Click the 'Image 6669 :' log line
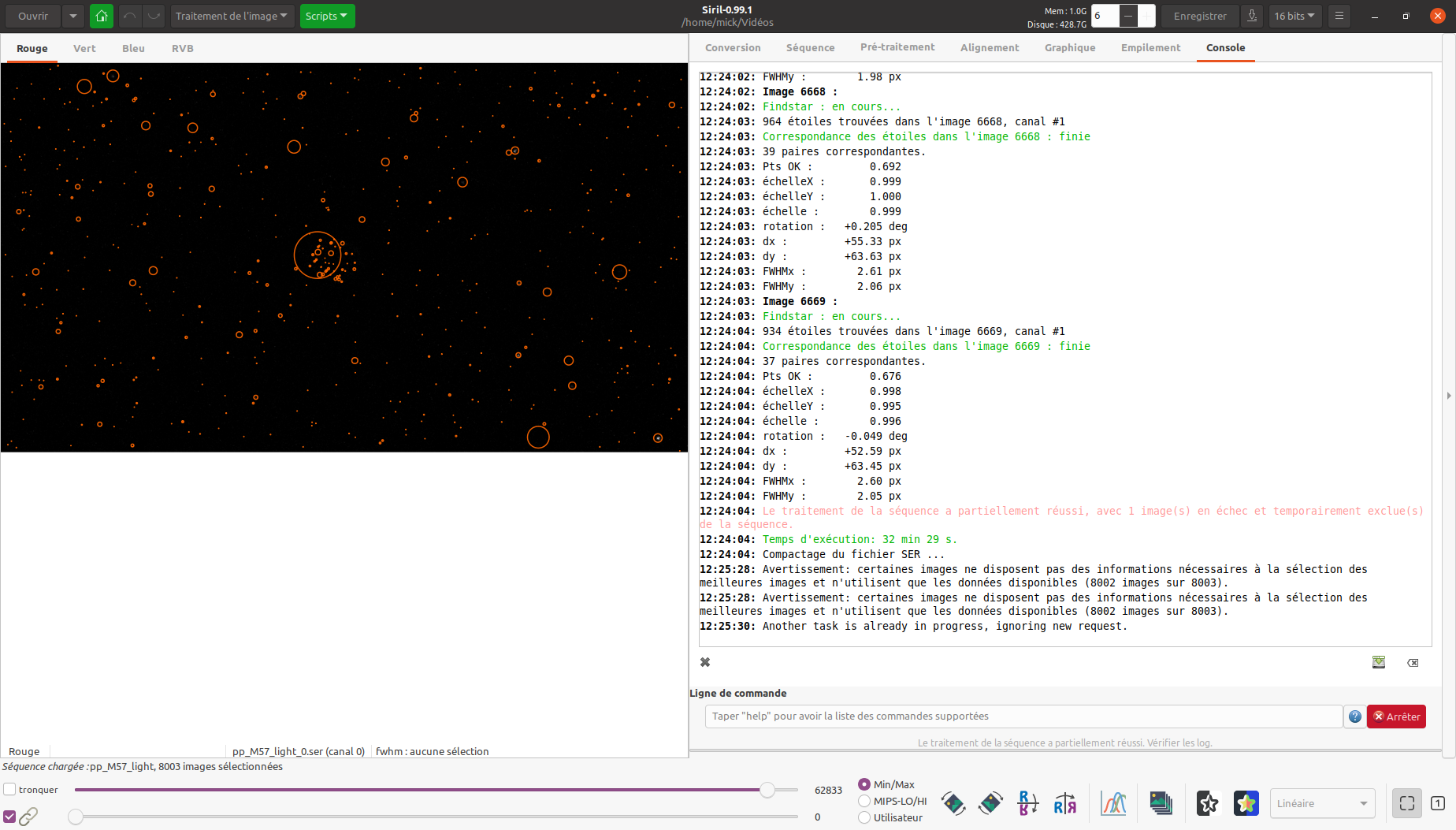The width and height of the screenshot is (1456, 830). pos(800,301)
